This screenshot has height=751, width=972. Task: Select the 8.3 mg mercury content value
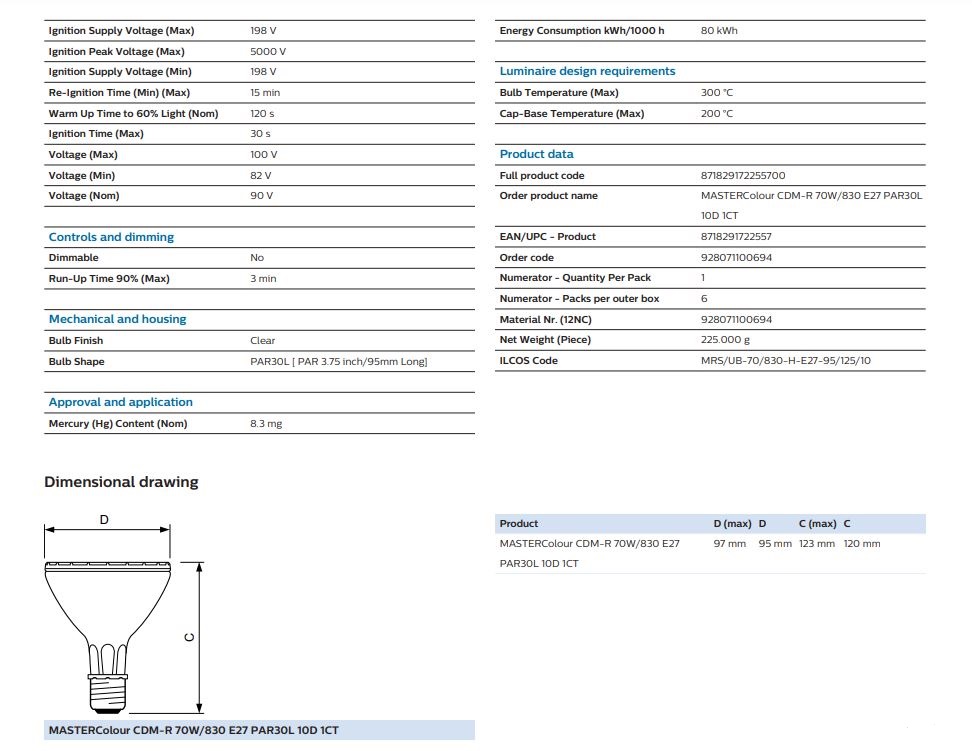tap(267, 424)
